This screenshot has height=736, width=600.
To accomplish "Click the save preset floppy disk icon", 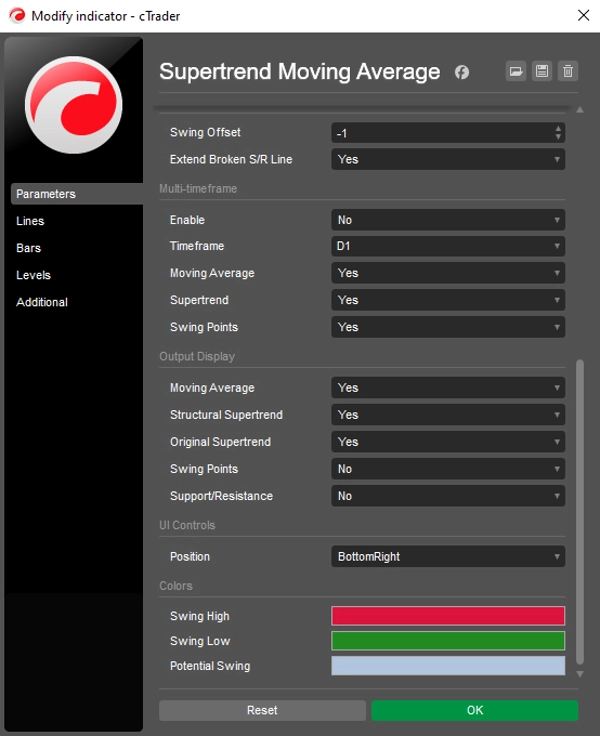I will (x=542, y=71).
